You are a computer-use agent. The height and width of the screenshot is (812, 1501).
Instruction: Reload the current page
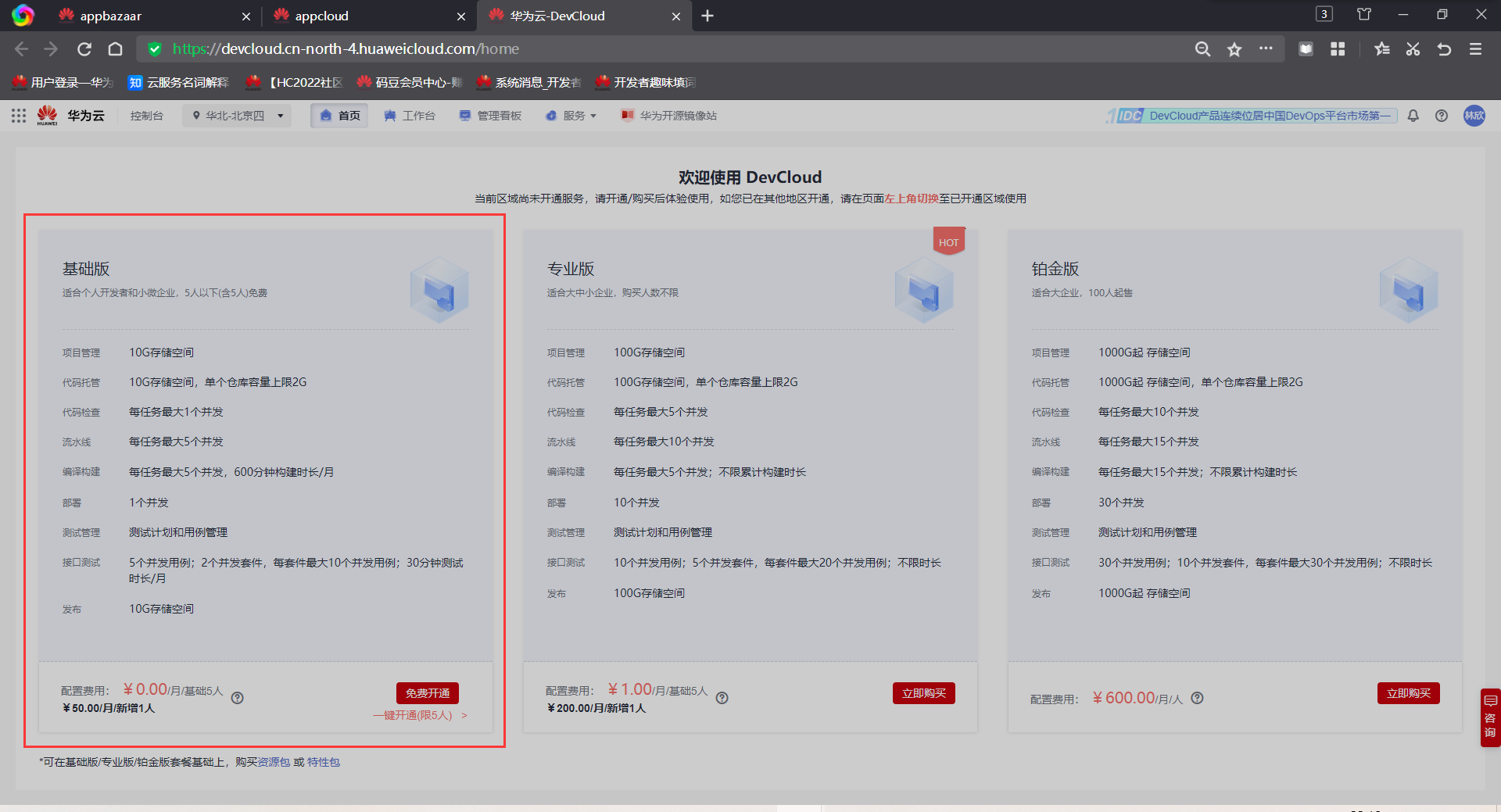(x=84, y=49)
